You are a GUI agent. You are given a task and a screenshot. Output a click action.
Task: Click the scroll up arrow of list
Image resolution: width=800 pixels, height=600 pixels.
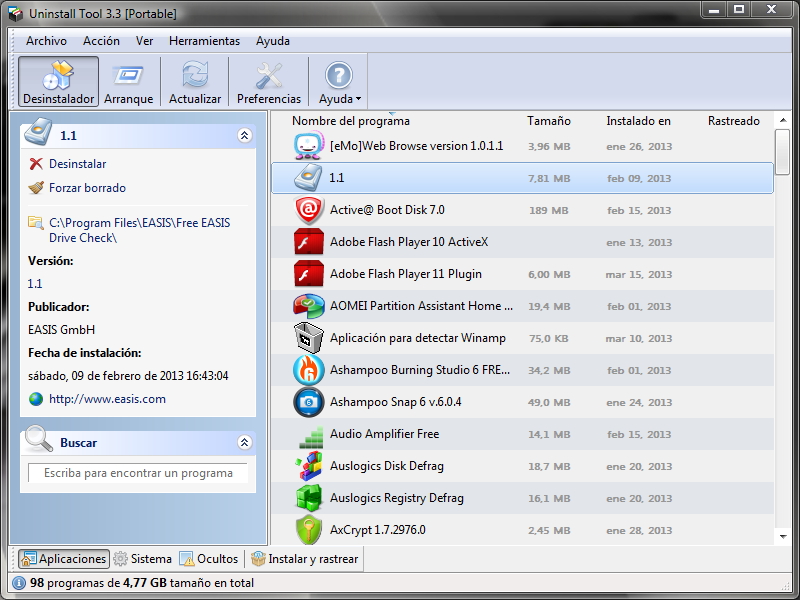[x=783, y=120]
